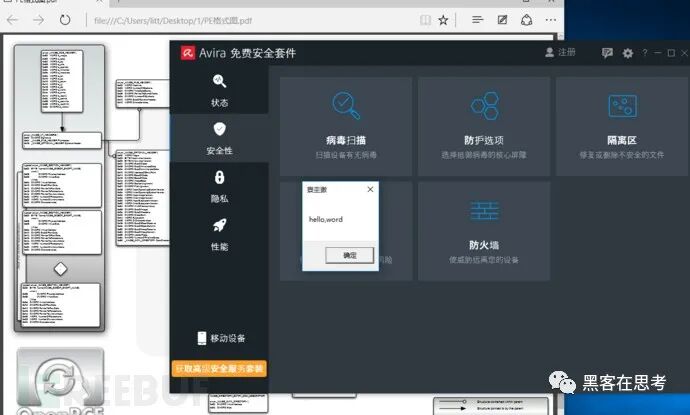The height and width of the screenshot is (415, 690).
Task: Add page to favorites star
Action: [x=443, y=20]
